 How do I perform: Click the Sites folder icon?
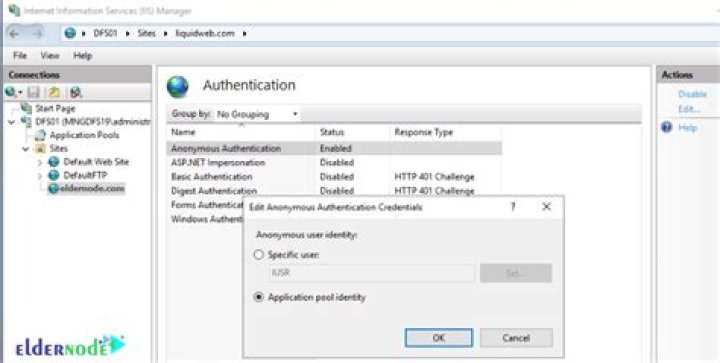[41, 149]
